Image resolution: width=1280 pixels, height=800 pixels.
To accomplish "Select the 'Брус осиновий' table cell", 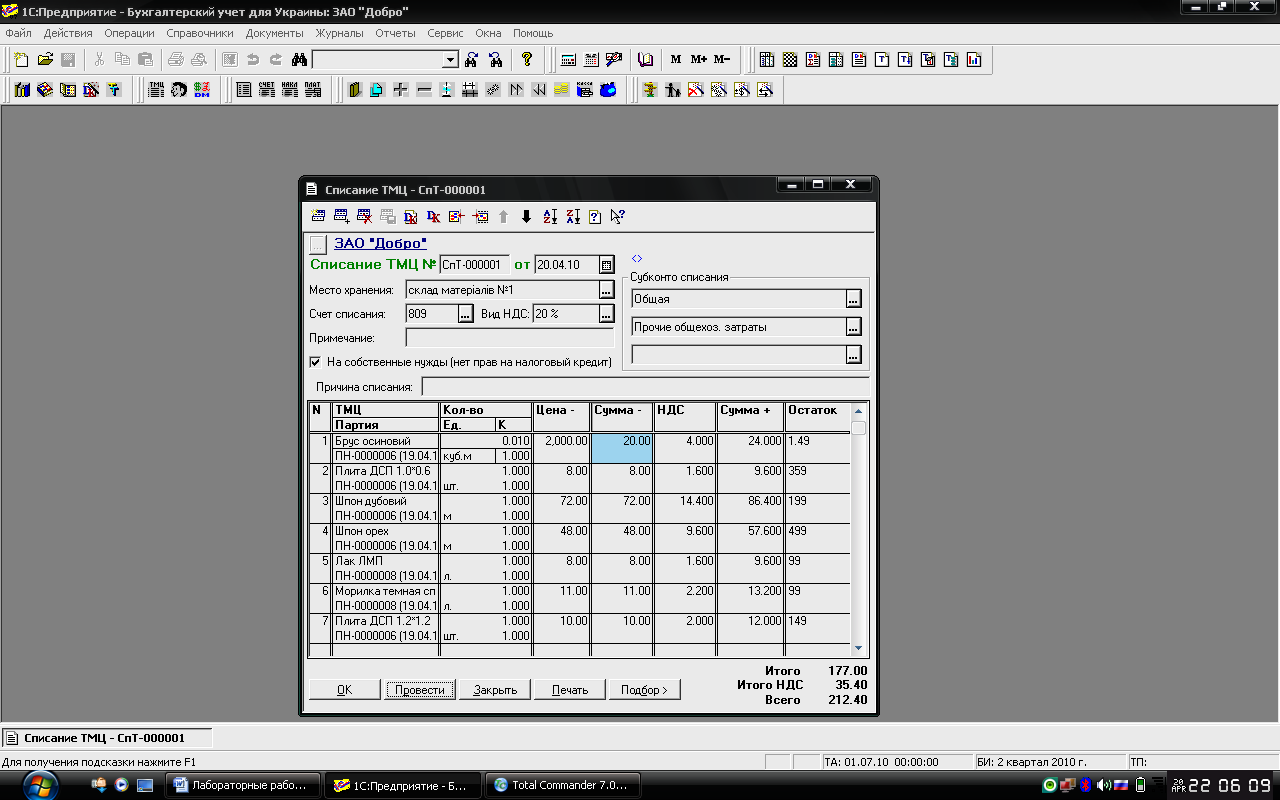I will coord(386,441).
